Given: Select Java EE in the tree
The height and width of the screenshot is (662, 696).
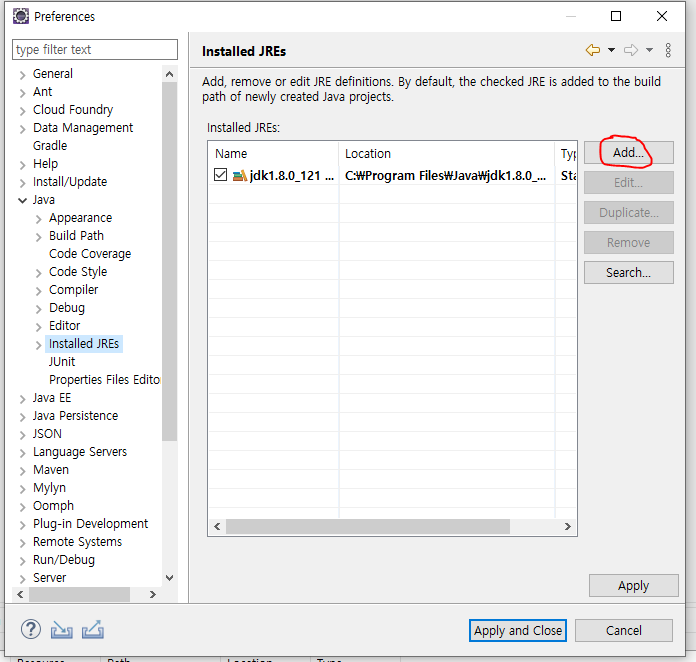Looking at the screenshot, I should pyautogui.click(x=51, y=397).
